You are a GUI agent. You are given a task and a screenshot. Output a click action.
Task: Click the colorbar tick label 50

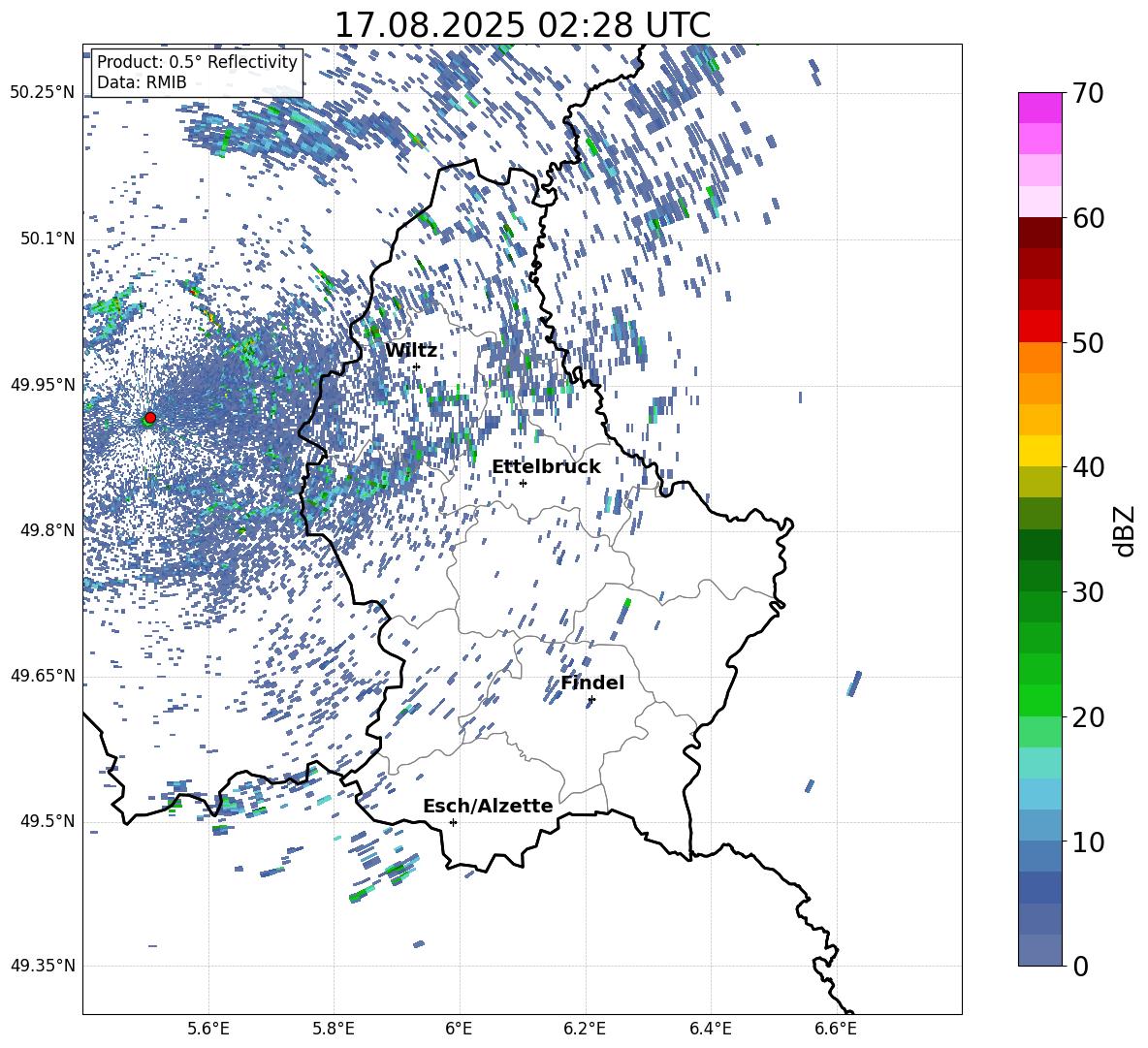(1088, 343)
